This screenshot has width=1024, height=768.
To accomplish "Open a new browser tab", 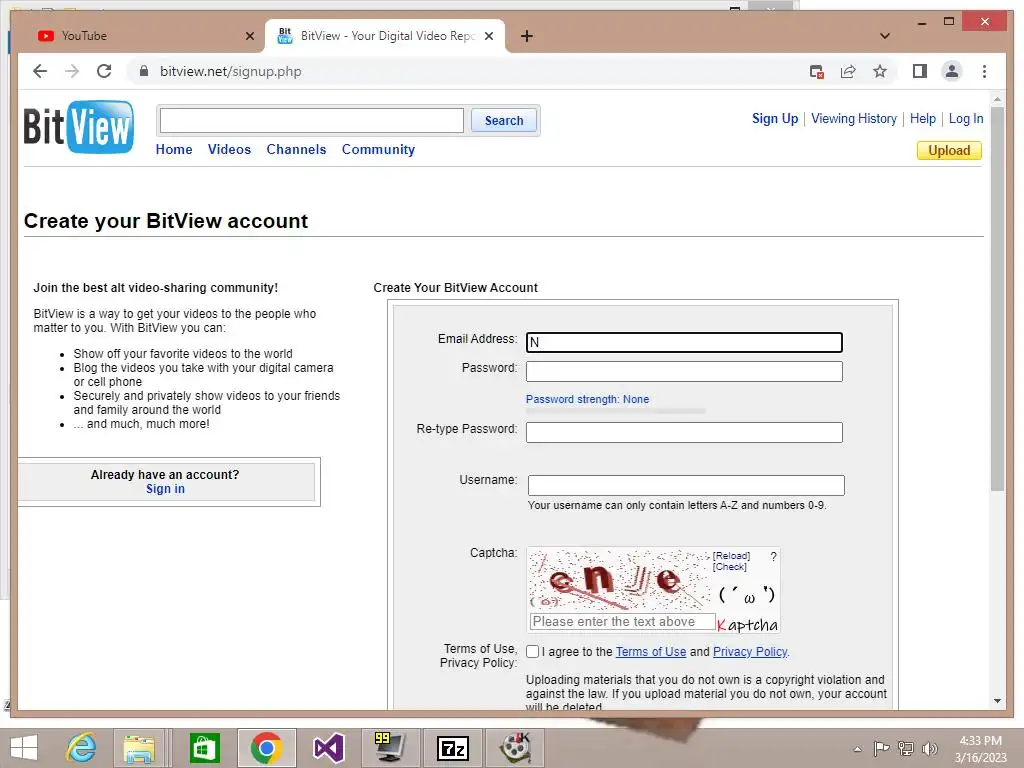I will click(x=526, y=36).
